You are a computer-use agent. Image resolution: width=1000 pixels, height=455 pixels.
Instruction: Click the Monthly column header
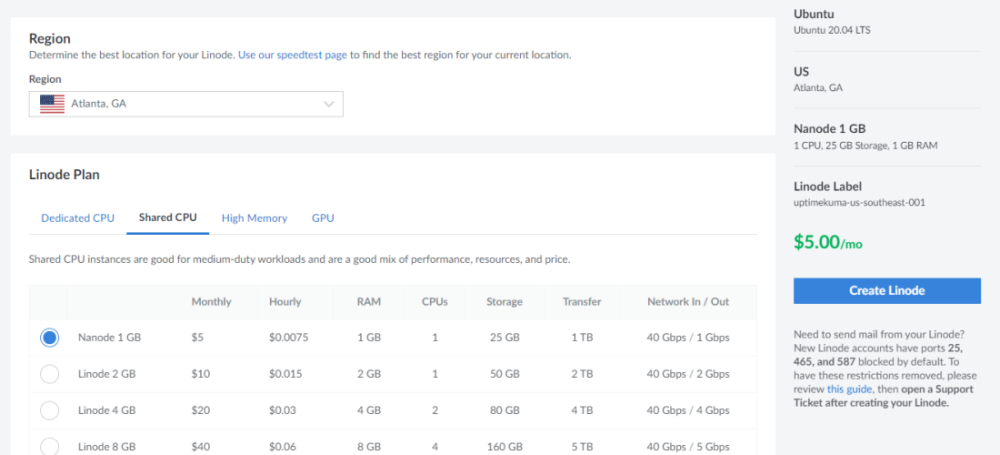click(x=211, y=302)
